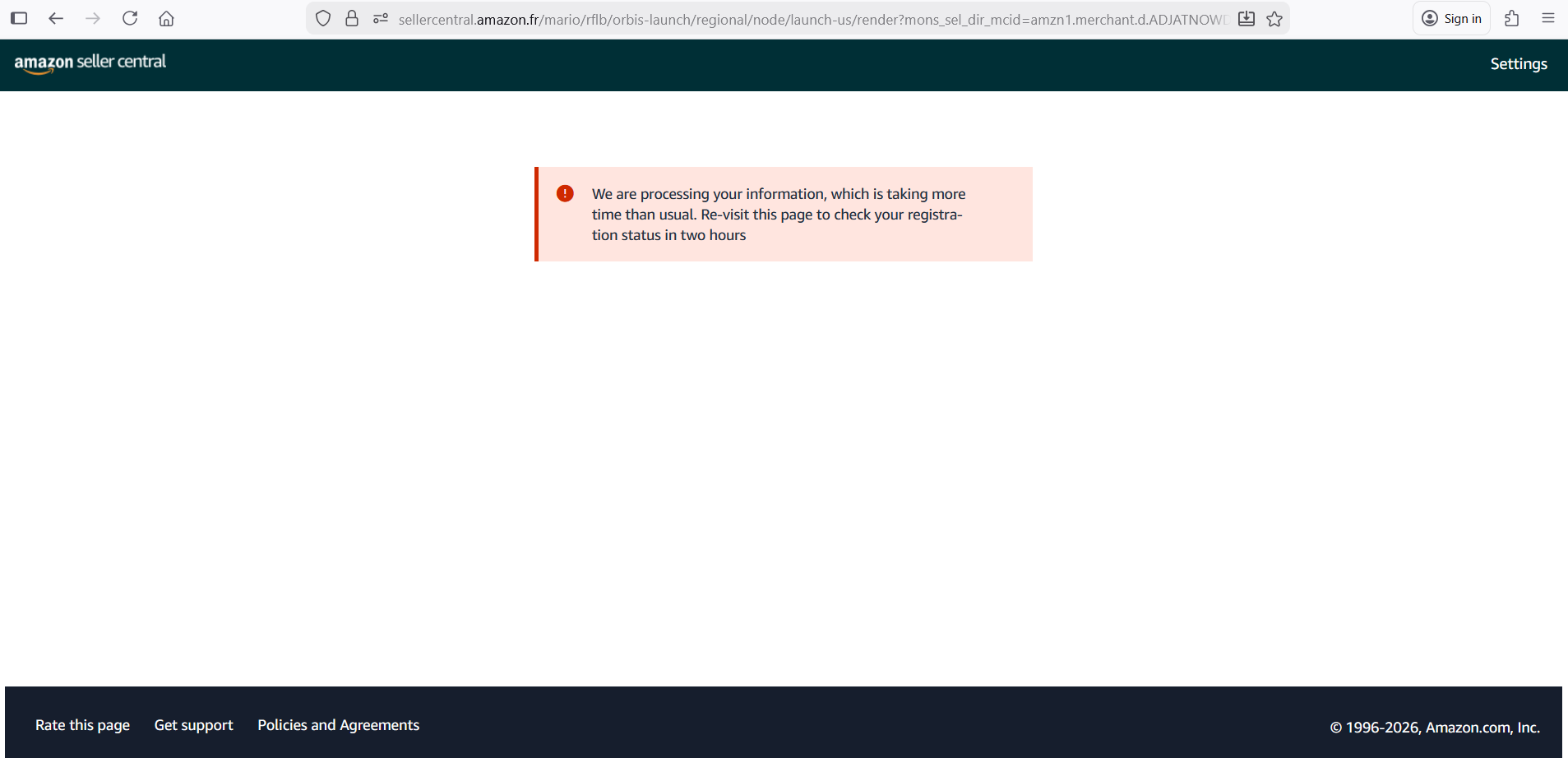The height and width of the screenshot is (758, 1568).
Task: Reload the Seller Central page
Action: (x=130, y=18)
